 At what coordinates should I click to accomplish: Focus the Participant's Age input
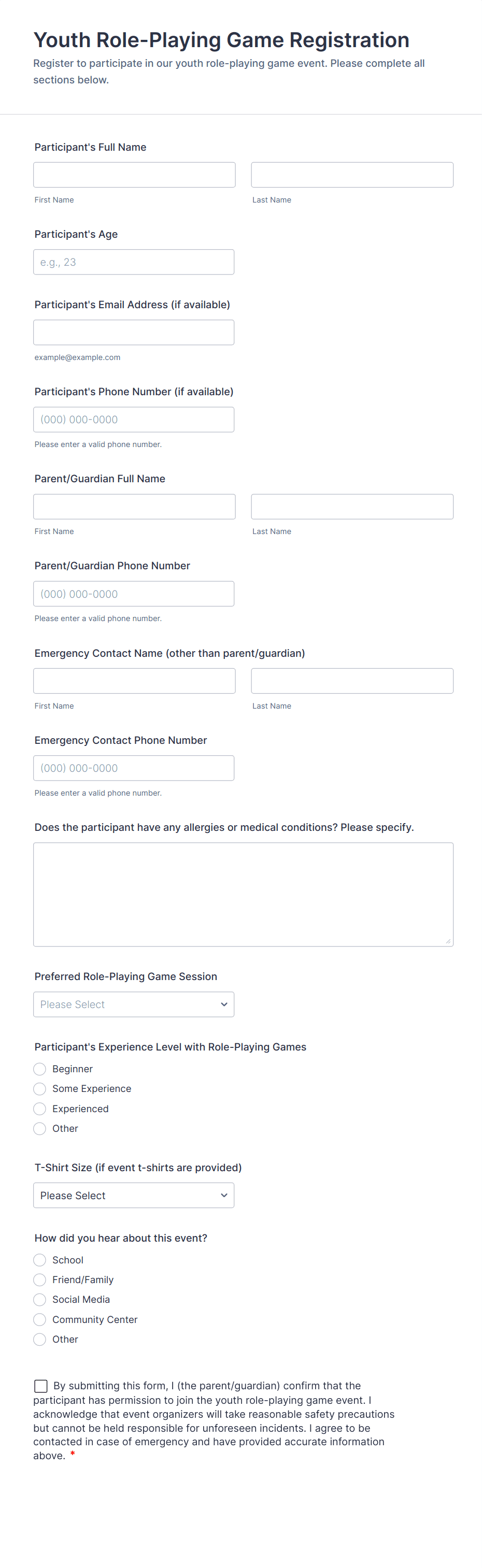tap(133, 262)
